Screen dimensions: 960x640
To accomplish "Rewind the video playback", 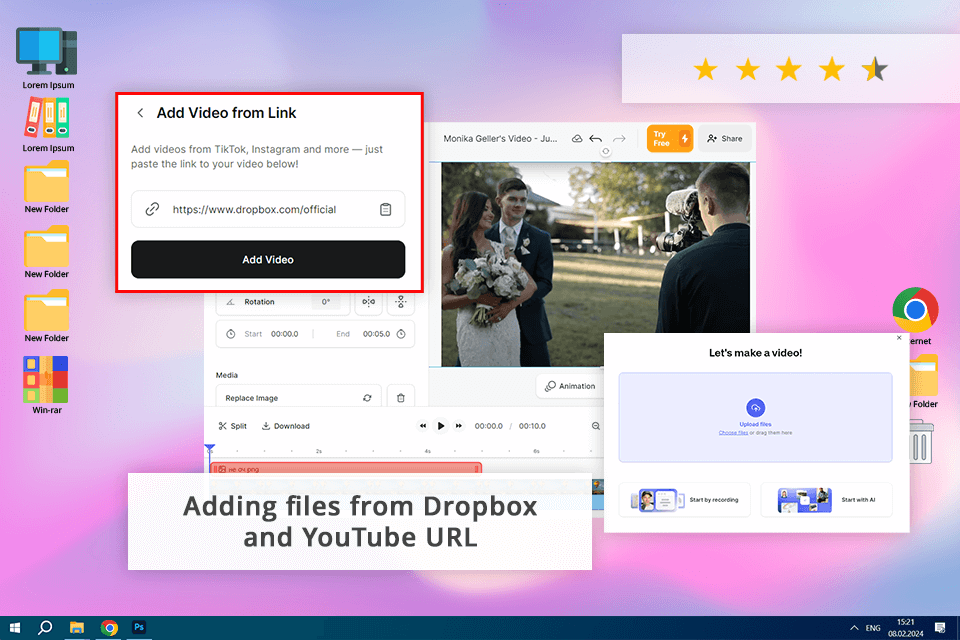I will tap(422, 426).
